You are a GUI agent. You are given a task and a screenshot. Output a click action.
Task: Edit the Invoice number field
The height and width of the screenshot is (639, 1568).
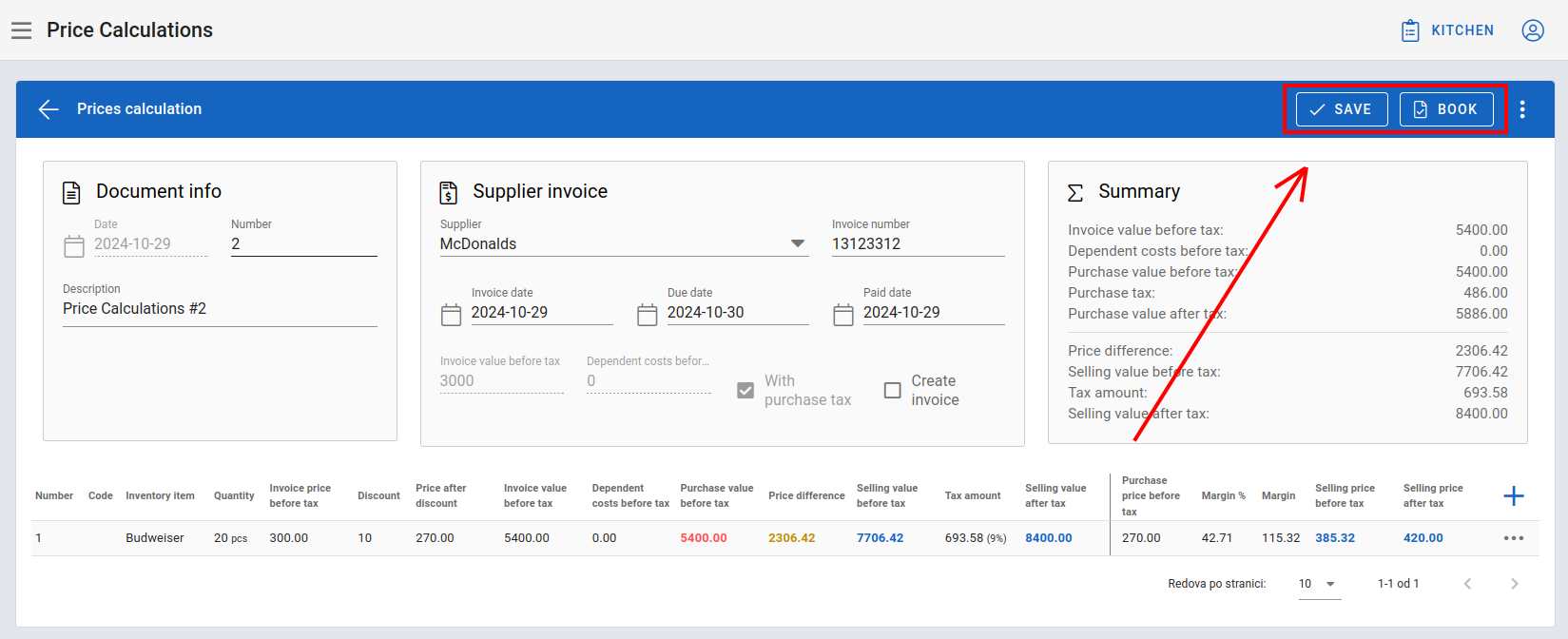click(x=918, y=244)
